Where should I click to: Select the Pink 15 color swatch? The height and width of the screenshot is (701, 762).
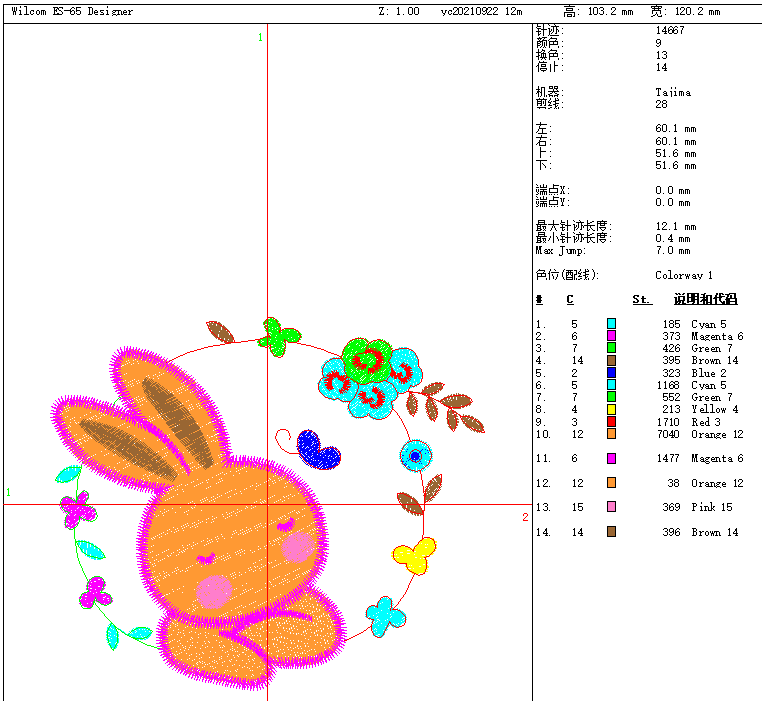(x=611, y=507)
